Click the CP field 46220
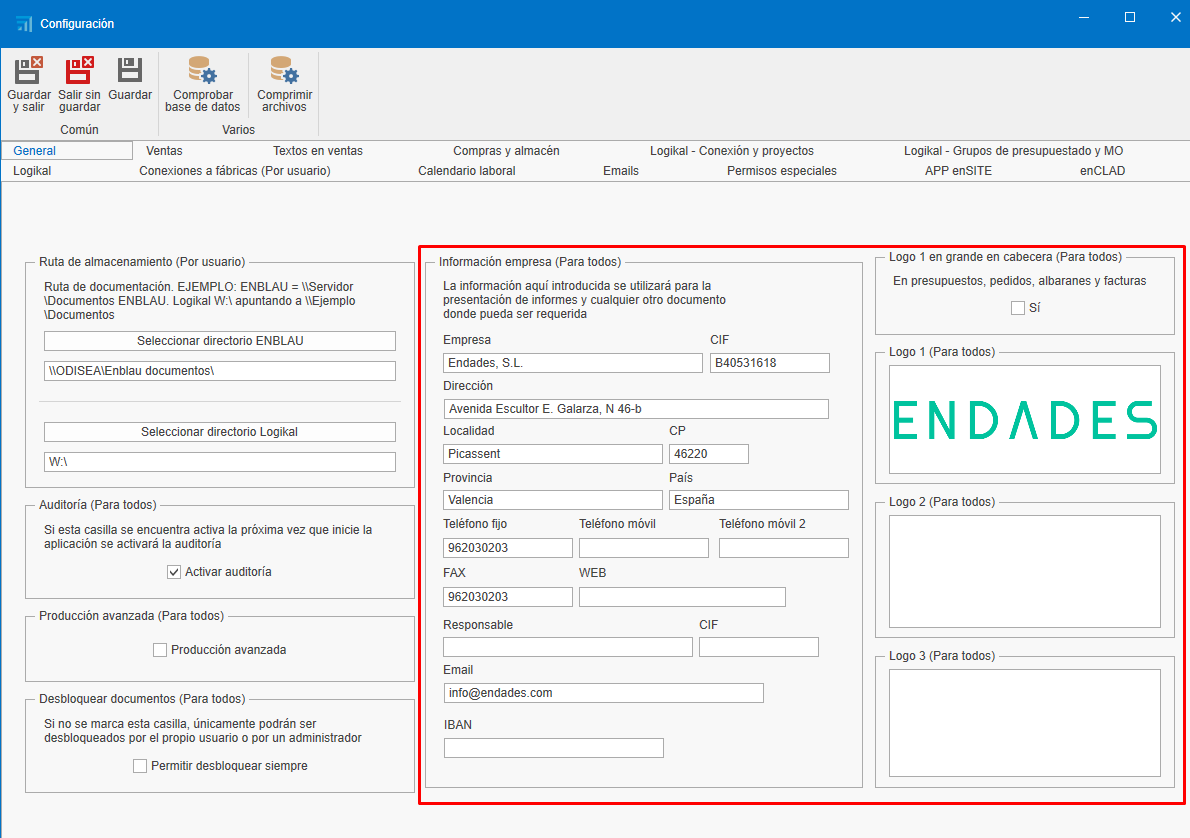The width and height of the screenshot is (1190, 838). point(709,454)
